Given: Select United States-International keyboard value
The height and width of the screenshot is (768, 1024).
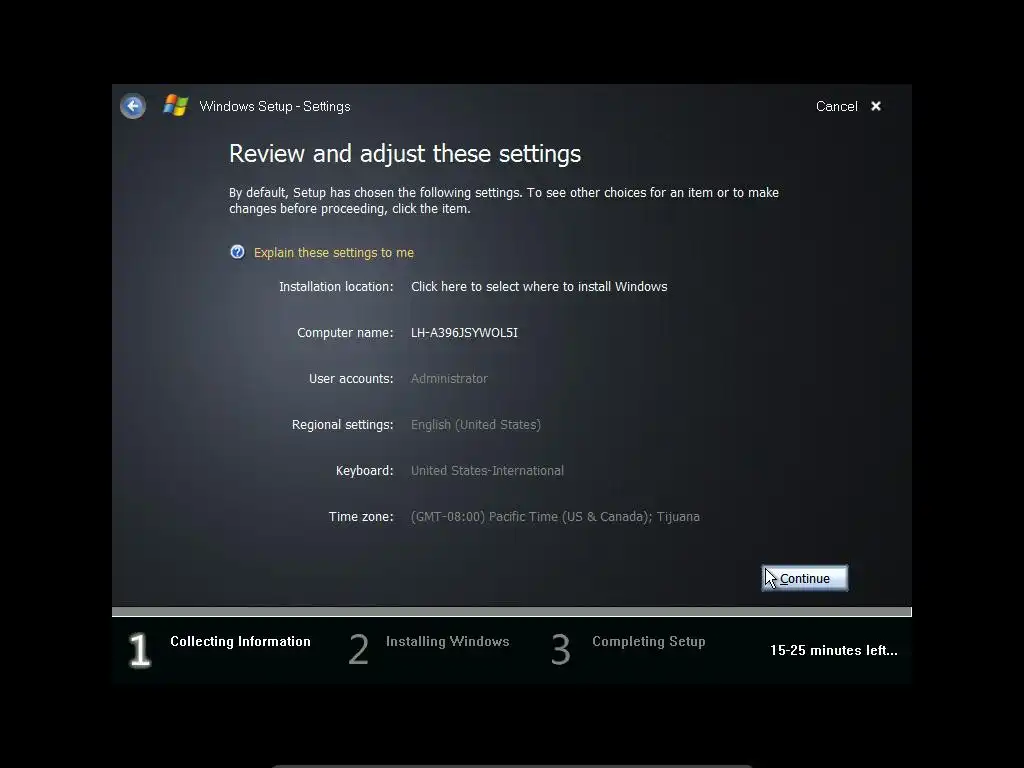Looking at the screenshot, I should tap(487, 471).
